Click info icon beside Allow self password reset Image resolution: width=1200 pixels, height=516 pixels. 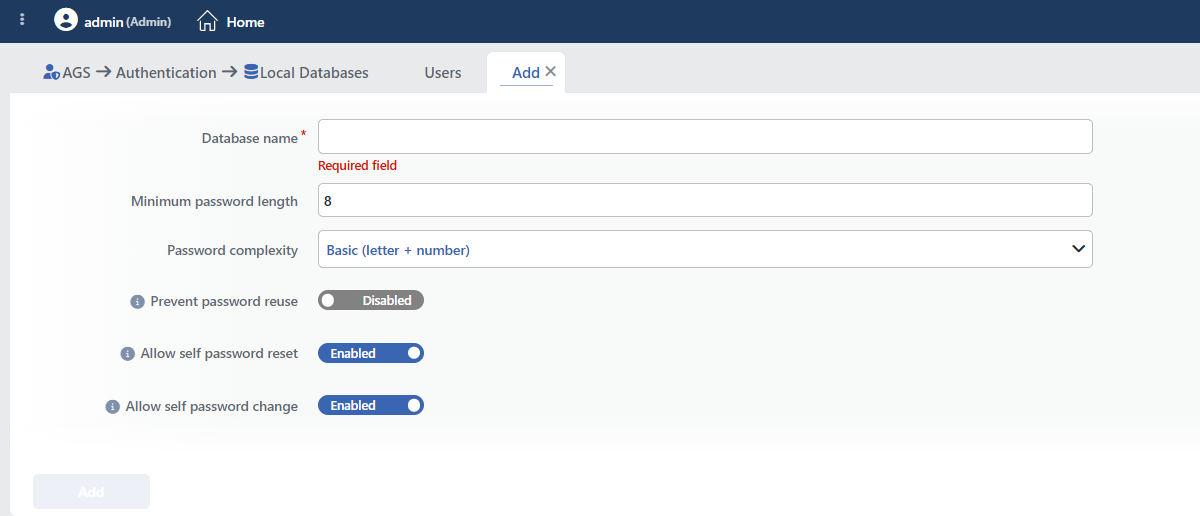tap(127, 354)
